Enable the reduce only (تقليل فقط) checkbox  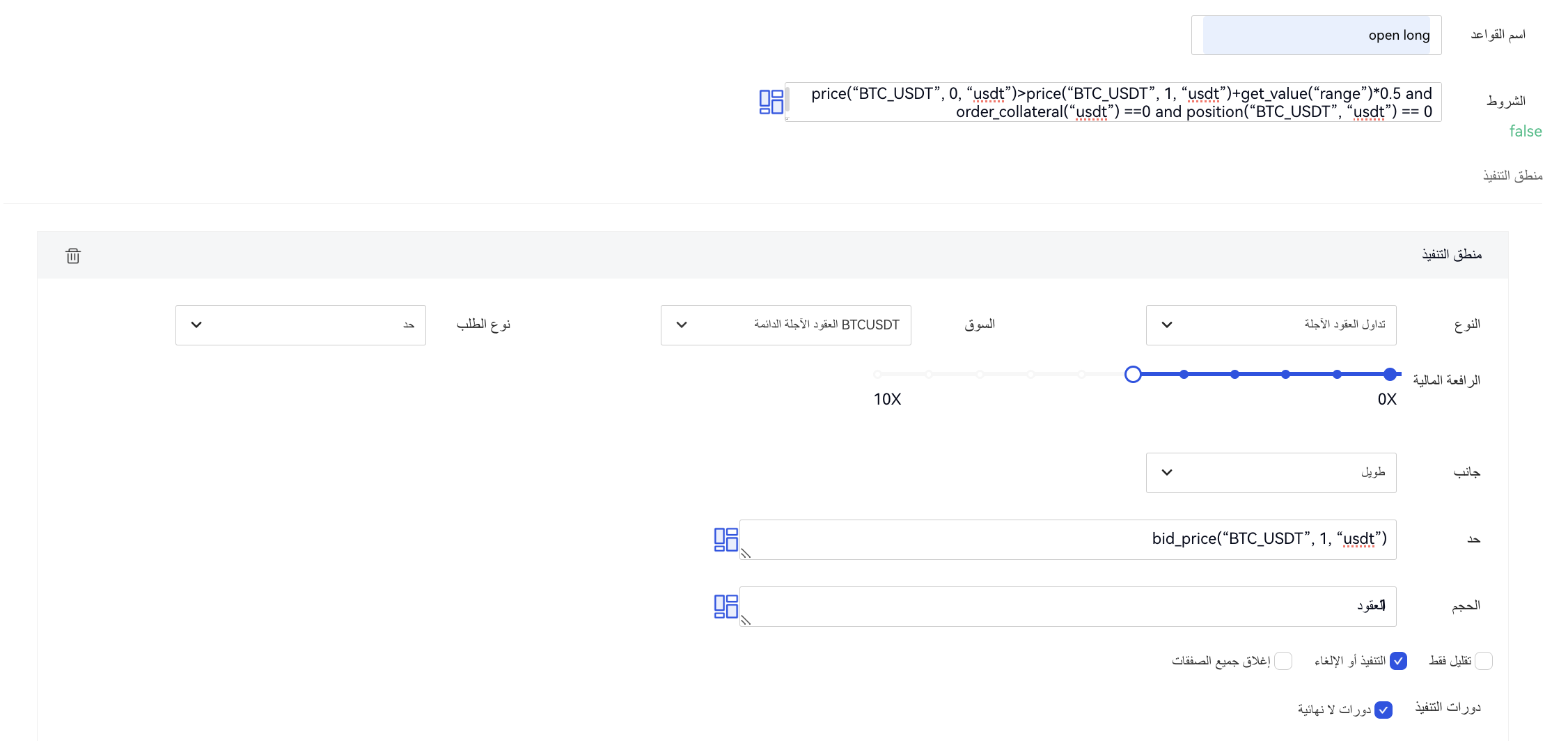[x=1484, y=661]
